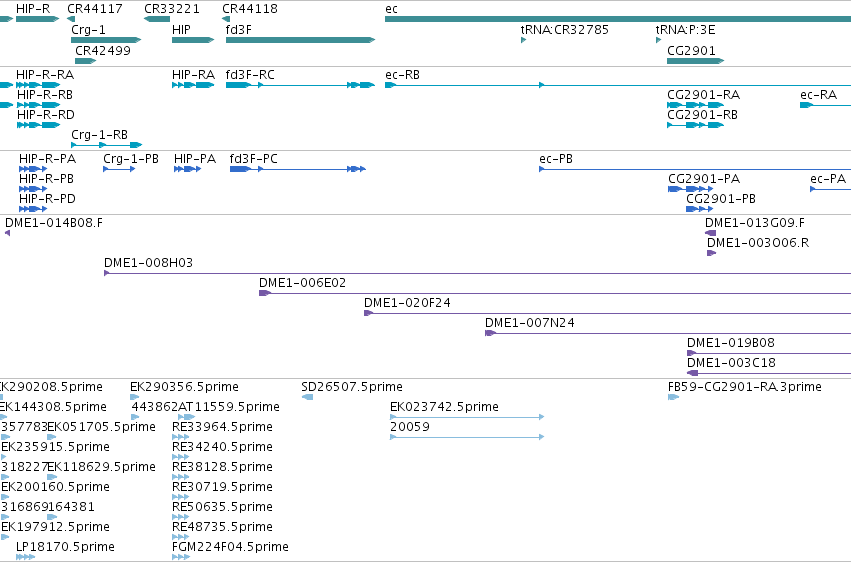Select the HIP-RA transcript label
Screen dimensions: 851x562
[x=193, y=74]
